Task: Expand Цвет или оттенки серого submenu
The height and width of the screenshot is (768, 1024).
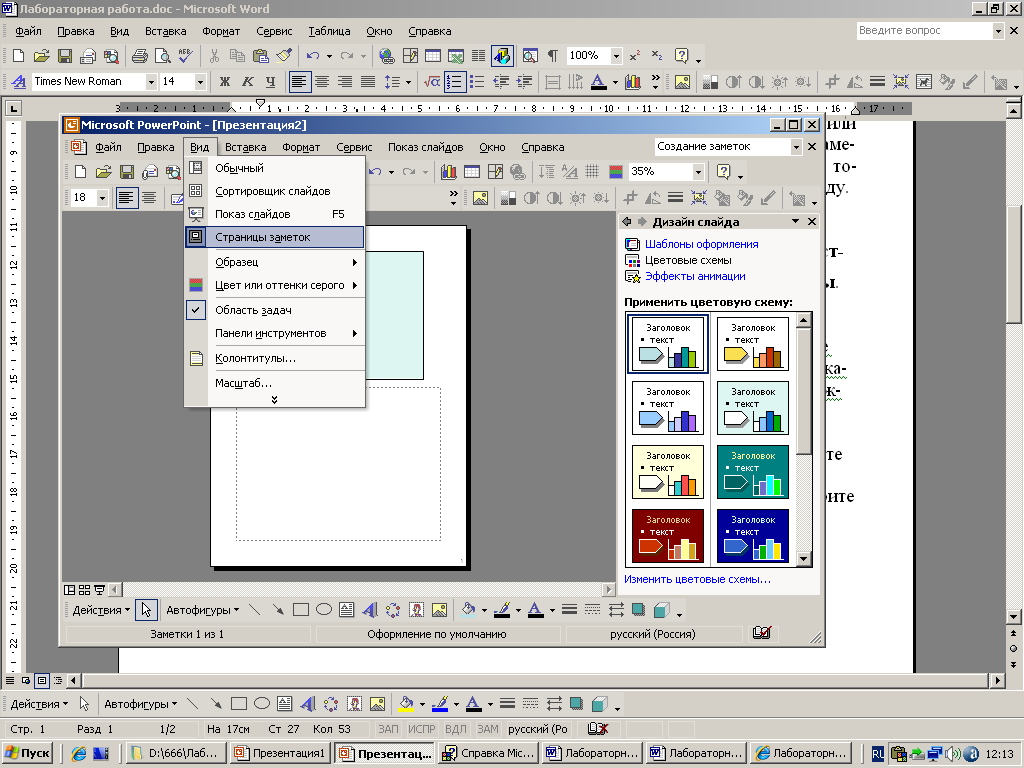Action: point(274,285)
